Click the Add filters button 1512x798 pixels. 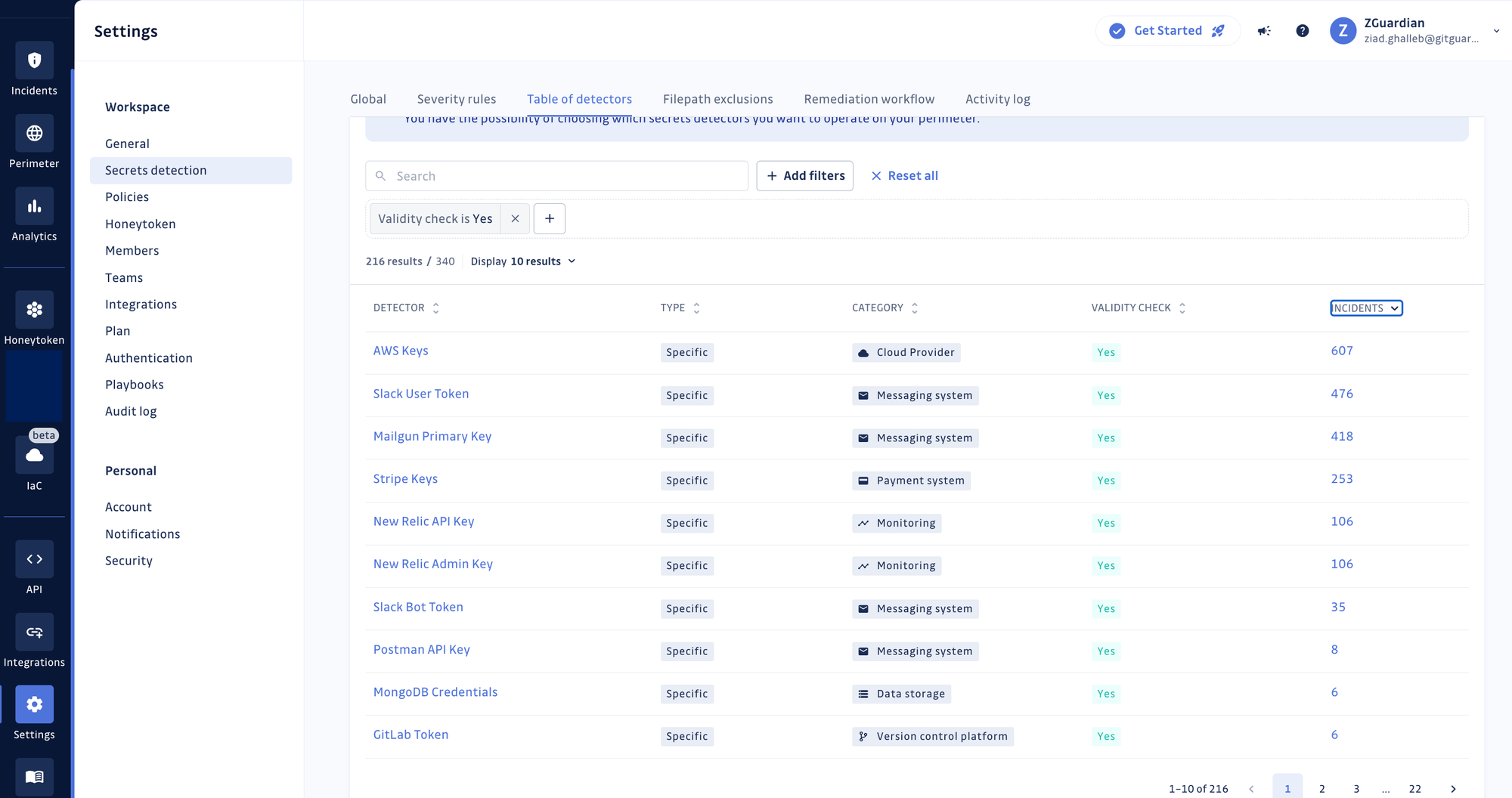point(804,175)
